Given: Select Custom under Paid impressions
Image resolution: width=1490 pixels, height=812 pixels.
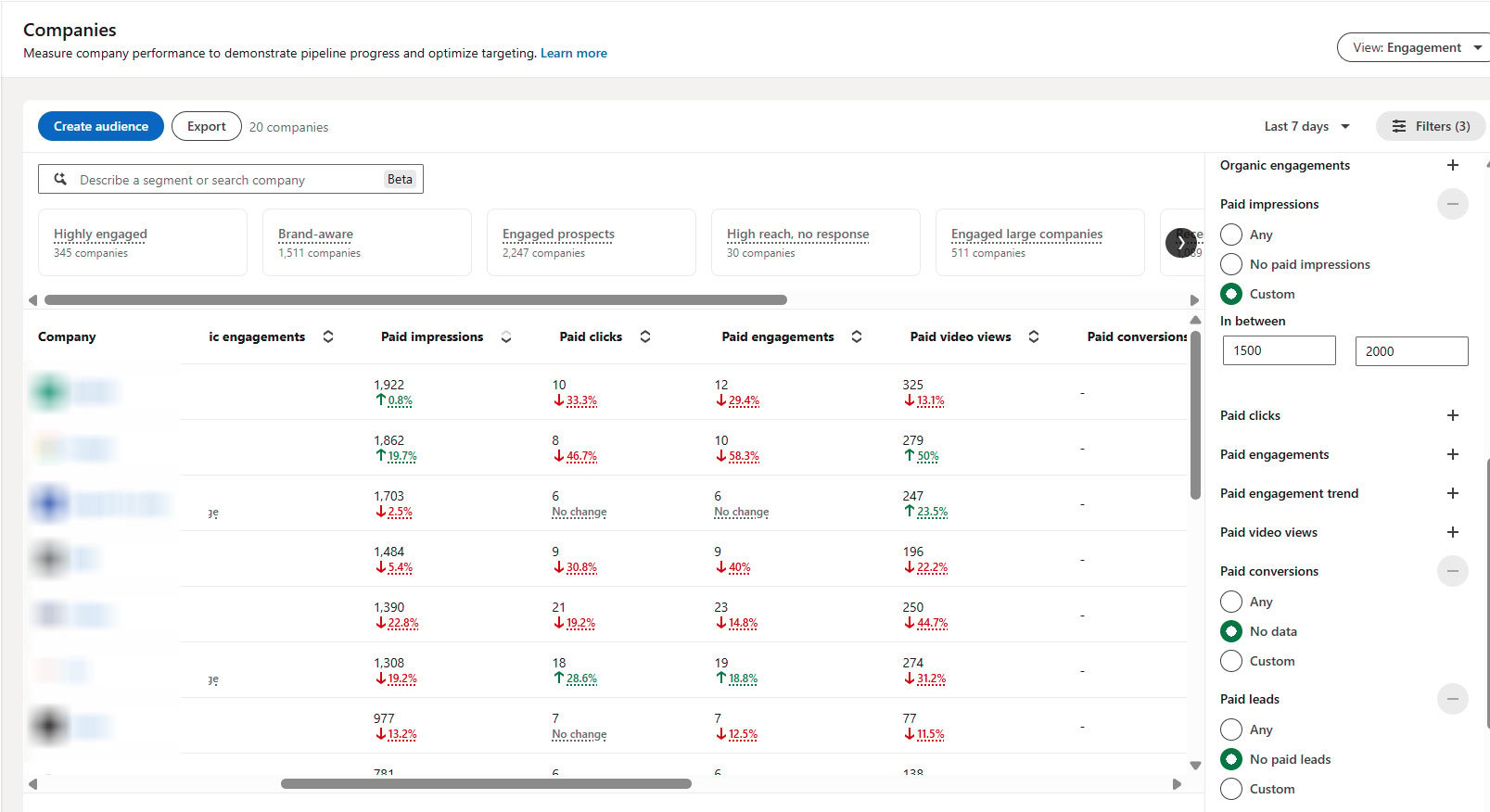Looking at the screenshot, I should tap(1231, 294).
